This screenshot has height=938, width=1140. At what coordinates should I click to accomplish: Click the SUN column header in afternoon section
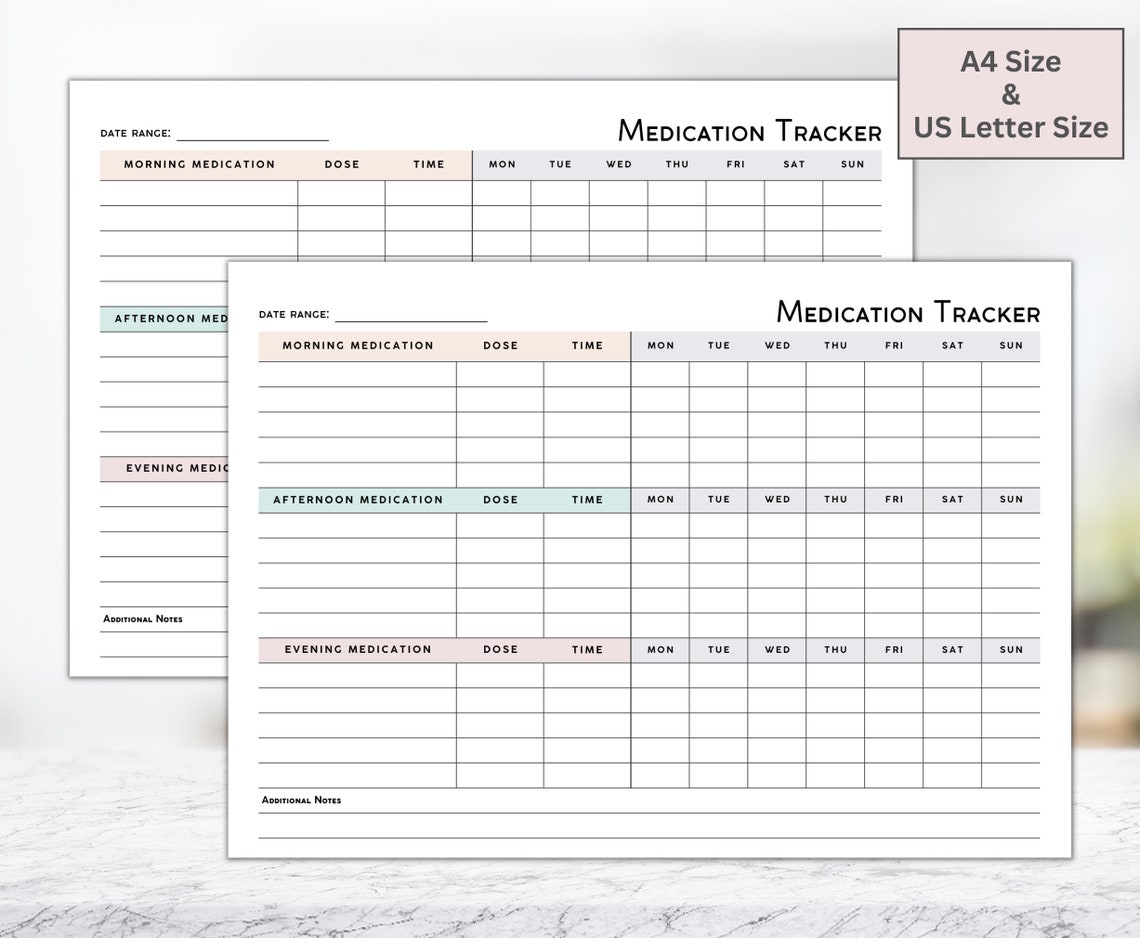[1011, 499]
